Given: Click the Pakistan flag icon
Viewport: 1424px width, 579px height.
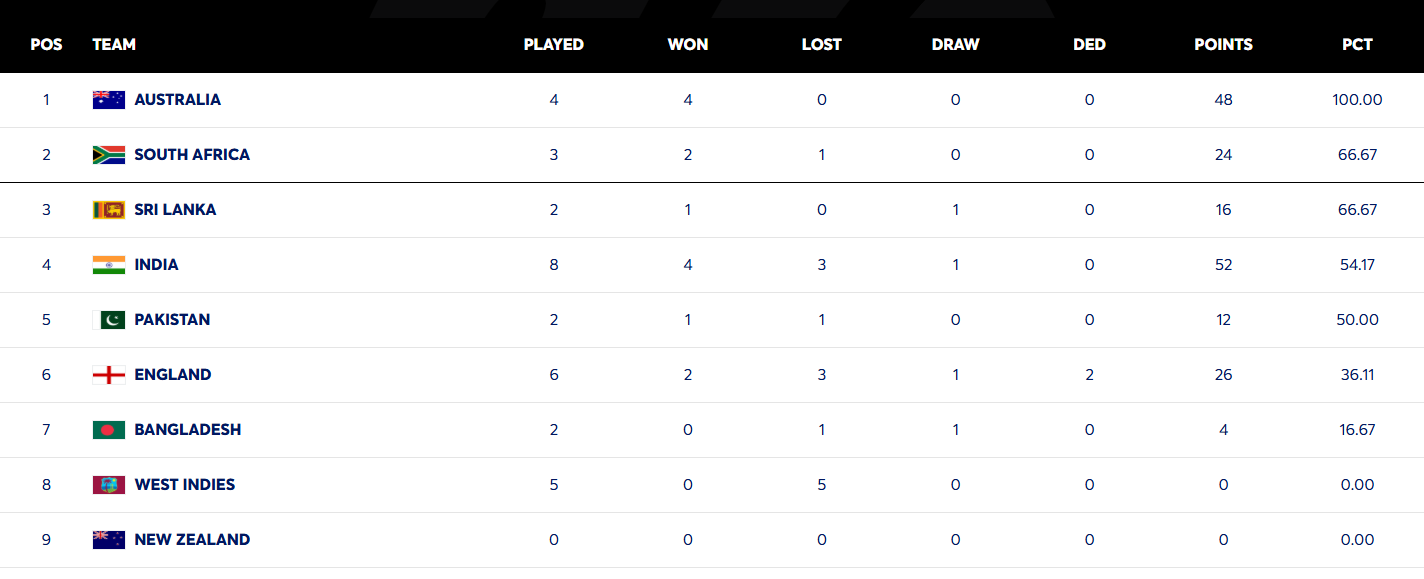Looking at the screenshot, I should pos(109,320).
